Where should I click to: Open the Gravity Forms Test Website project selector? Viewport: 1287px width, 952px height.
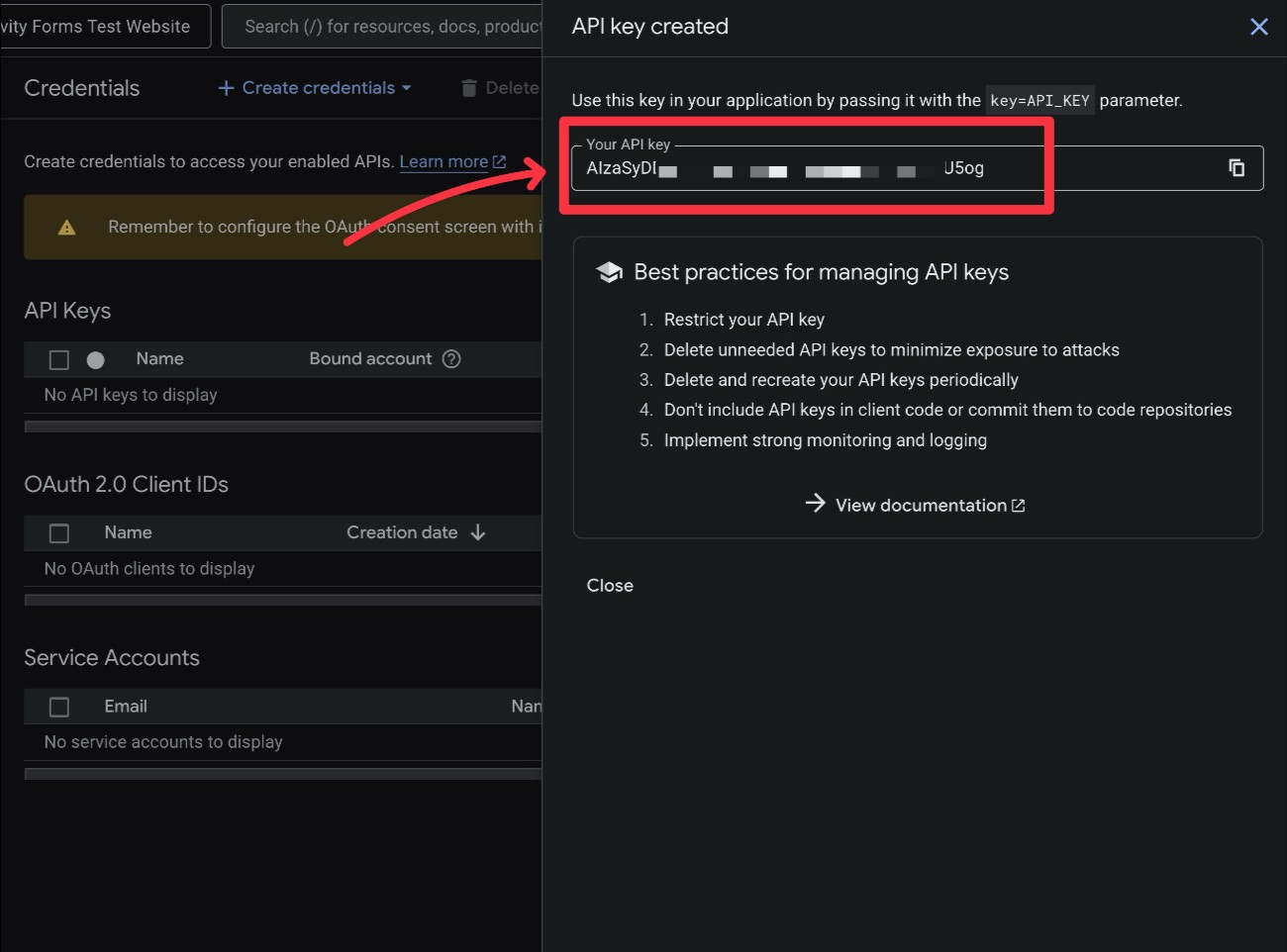tap(99, 26)
